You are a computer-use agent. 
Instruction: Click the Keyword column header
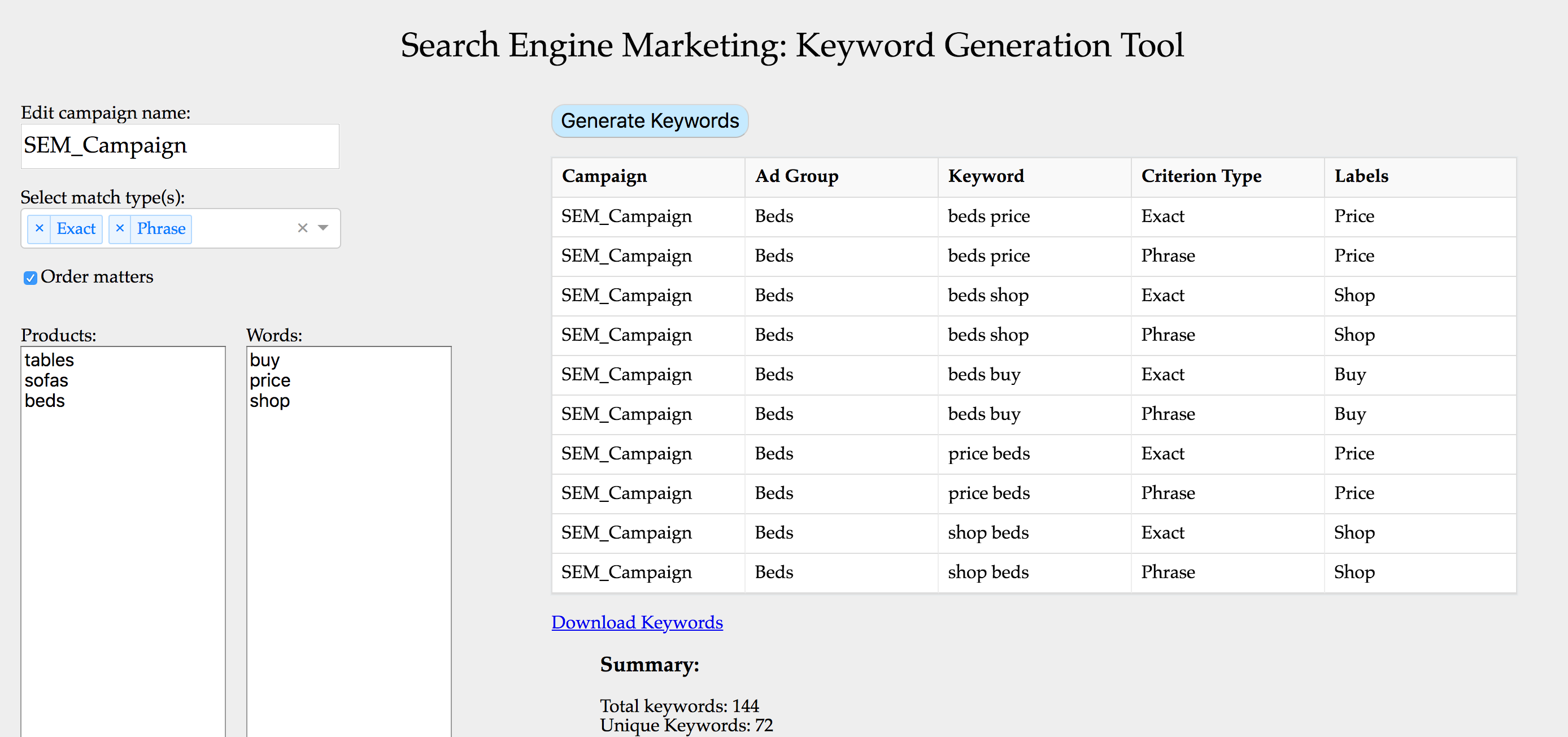pos(986,177)
